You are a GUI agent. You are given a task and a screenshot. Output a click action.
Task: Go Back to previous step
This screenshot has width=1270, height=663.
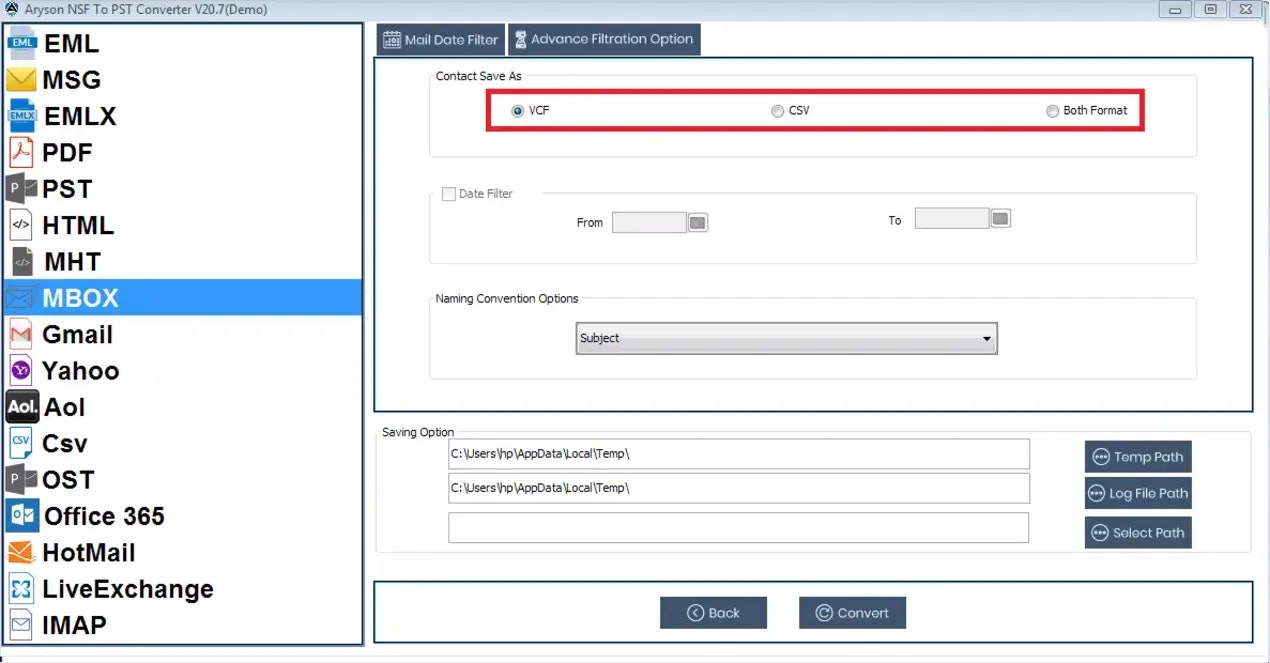pyautogui.click(x=713, y=613)
